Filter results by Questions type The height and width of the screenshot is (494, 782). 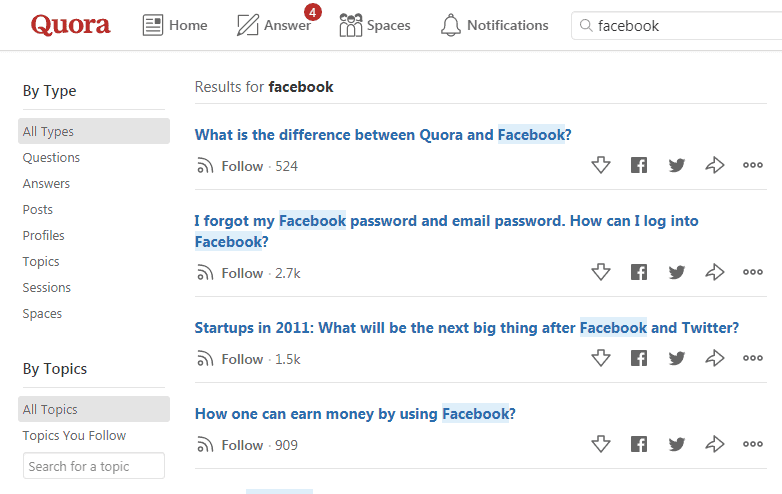[x=51, y=157]
